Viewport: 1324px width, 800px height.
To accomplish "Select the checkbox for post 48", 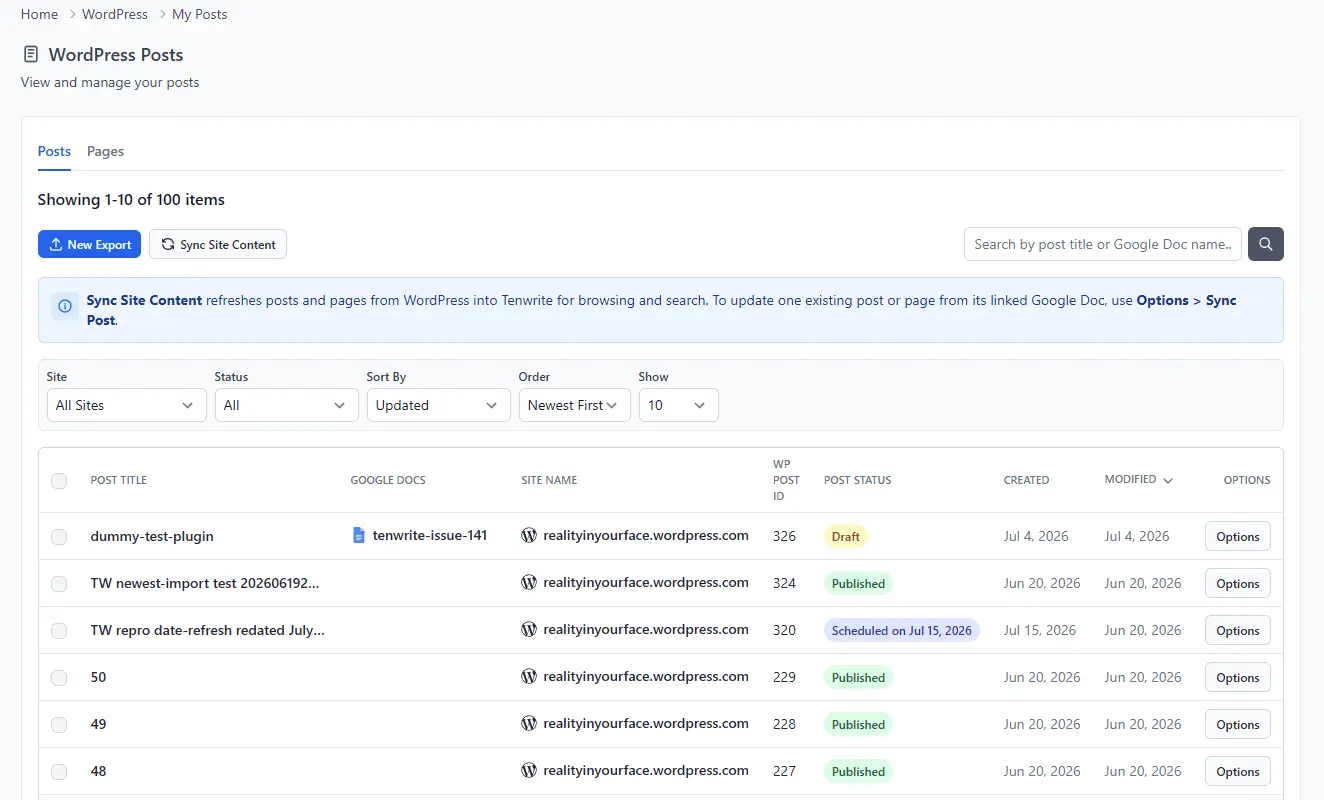I will 59,772.
